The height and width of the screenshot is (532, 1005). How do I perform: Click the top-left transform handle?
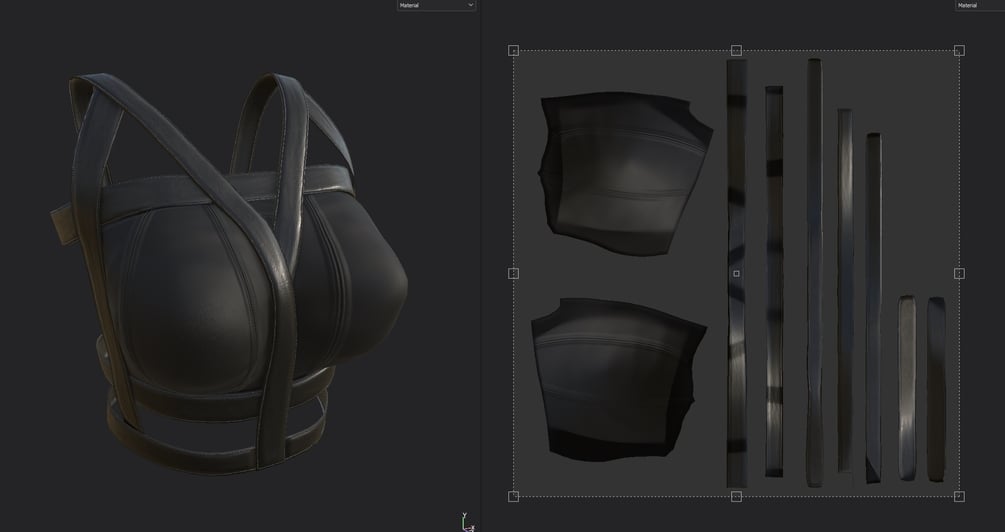(x=513, y=50)
